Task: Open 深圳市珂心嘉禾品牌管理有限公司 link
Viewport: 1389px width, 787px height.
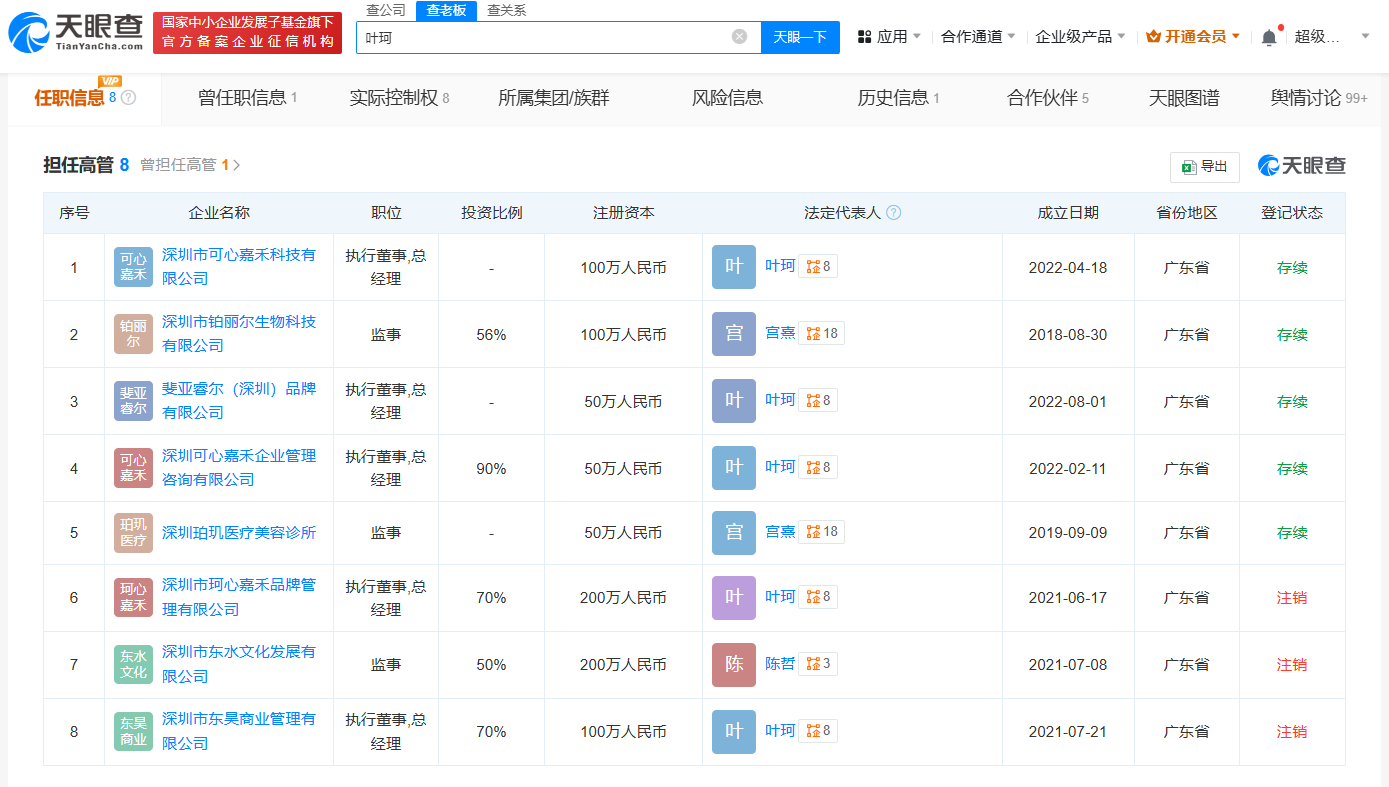Action: 239,598
